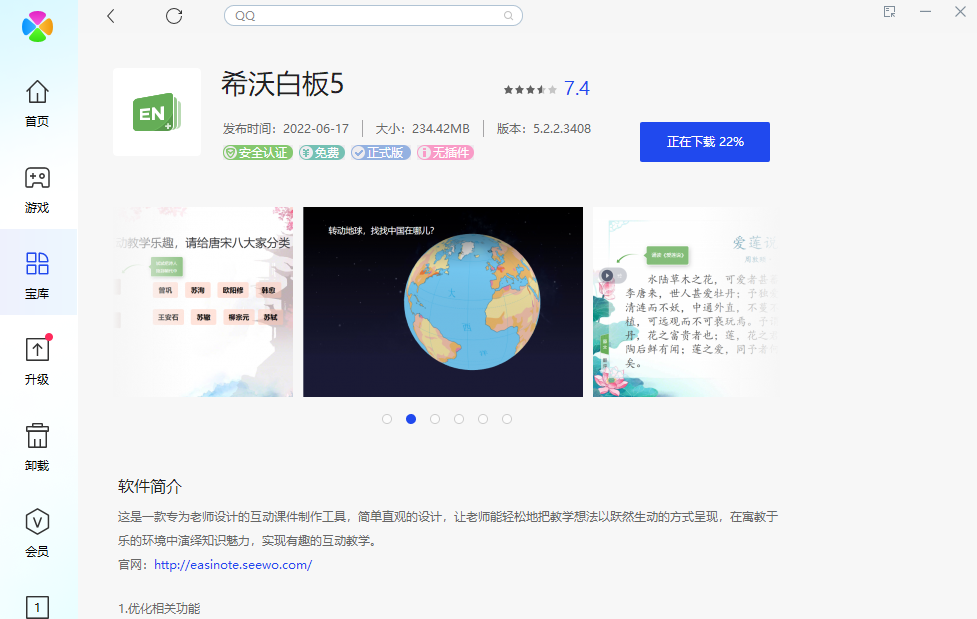The height and width of the screenshot is (619, 977).
Task: Click the colorful app logo at top left
Action: (x=37, y=26)
